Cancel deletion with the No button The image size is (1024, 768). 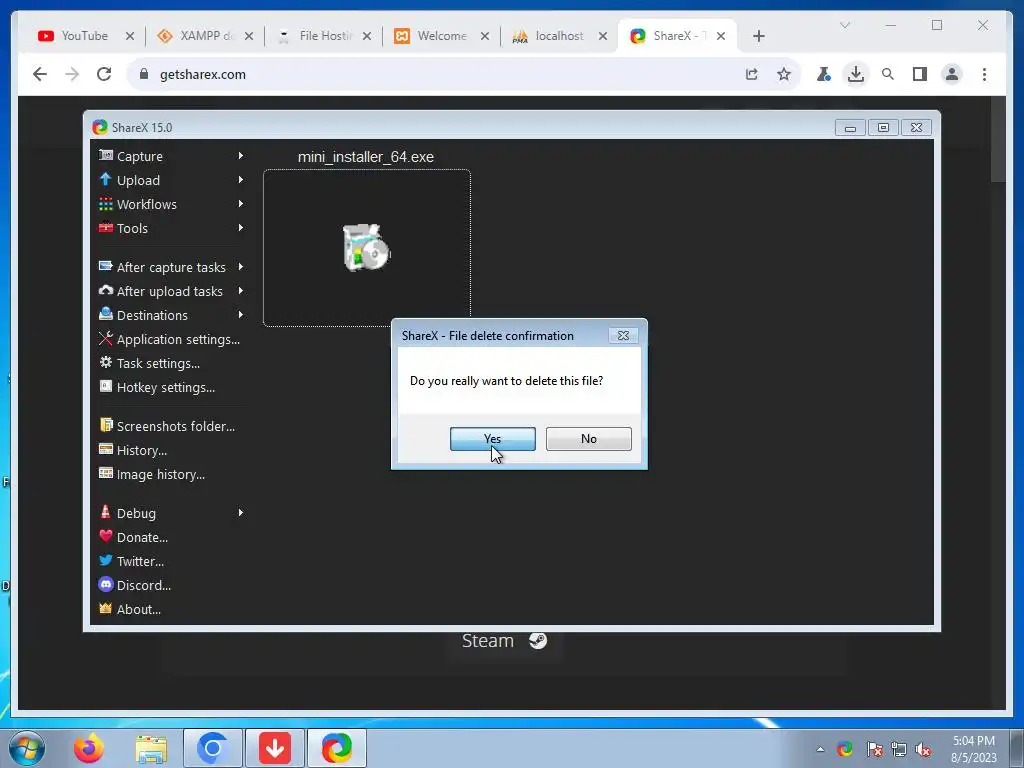click(588, 439)
